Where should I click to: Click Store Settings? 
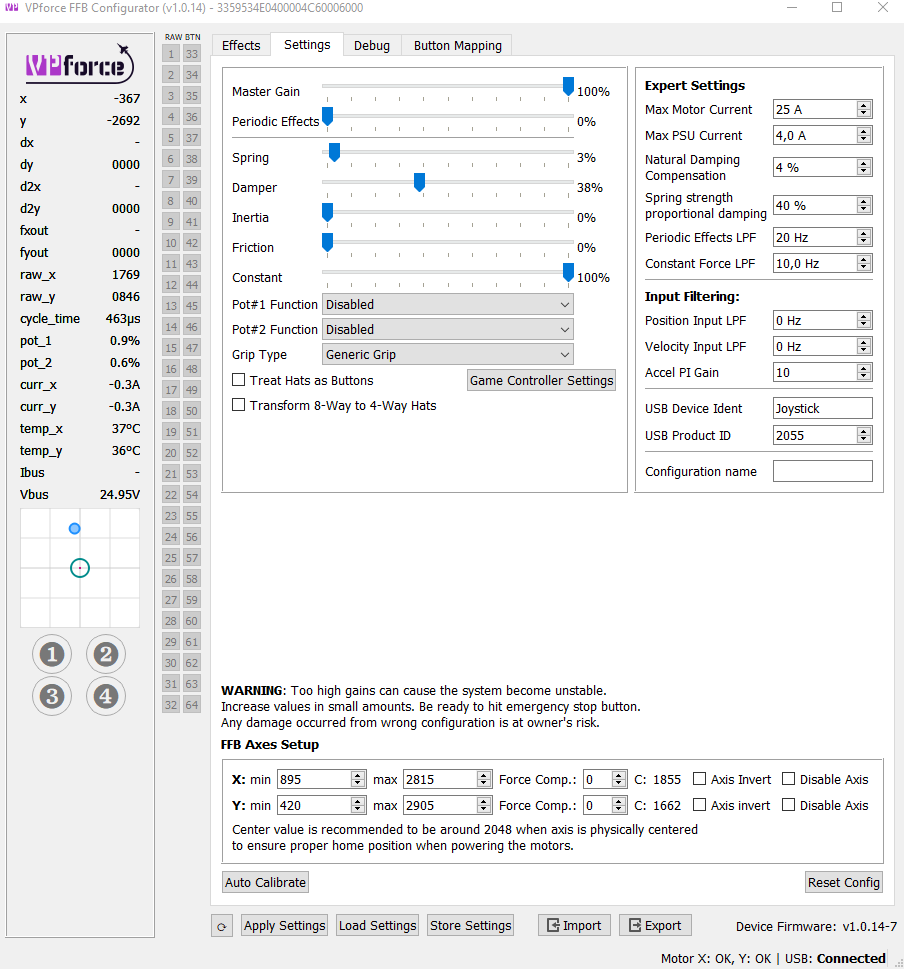point(470,926)
